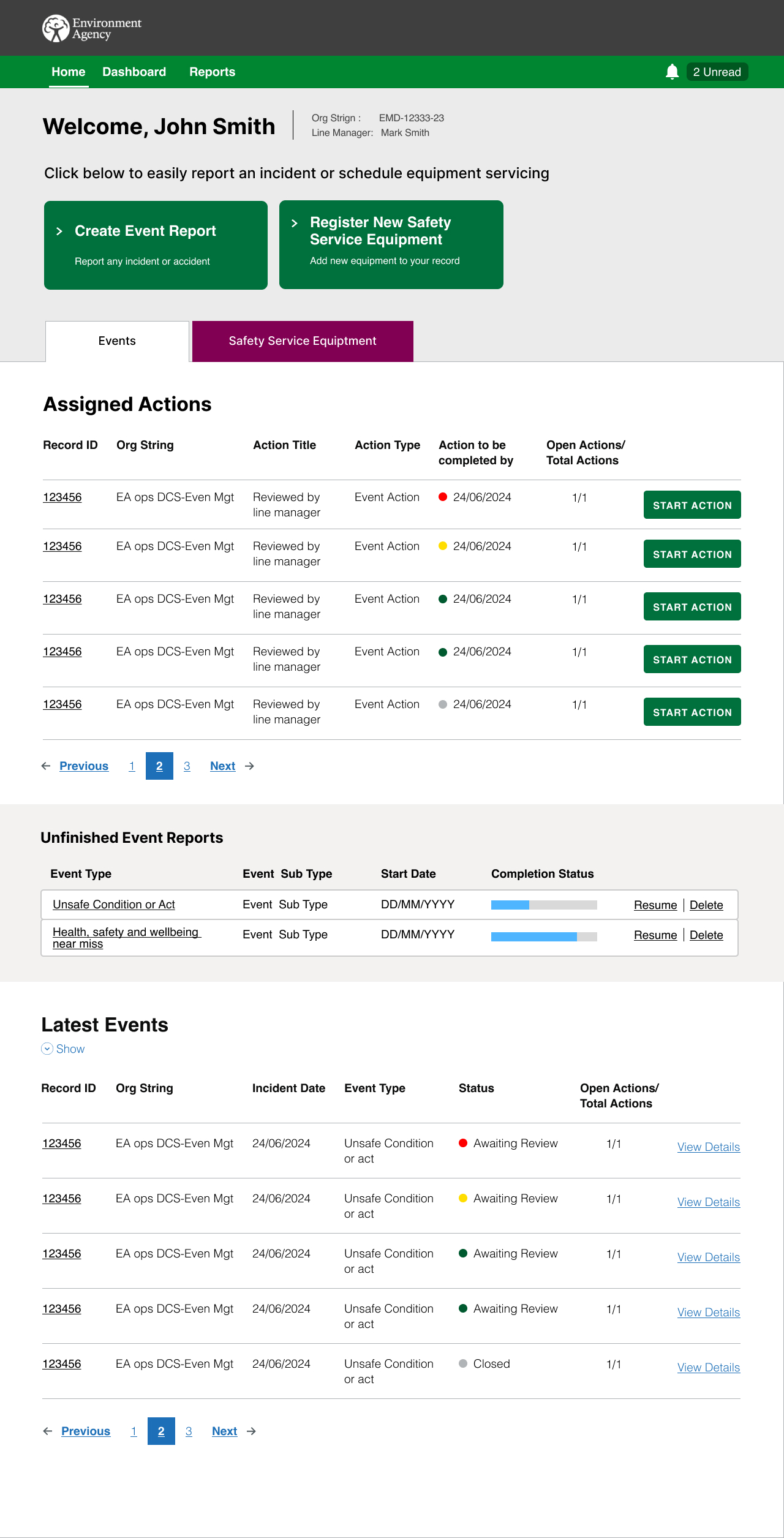784x1538 pixels.
Task: Click Next in Latest Events pagination
Action: click(x=224, y=1431)
